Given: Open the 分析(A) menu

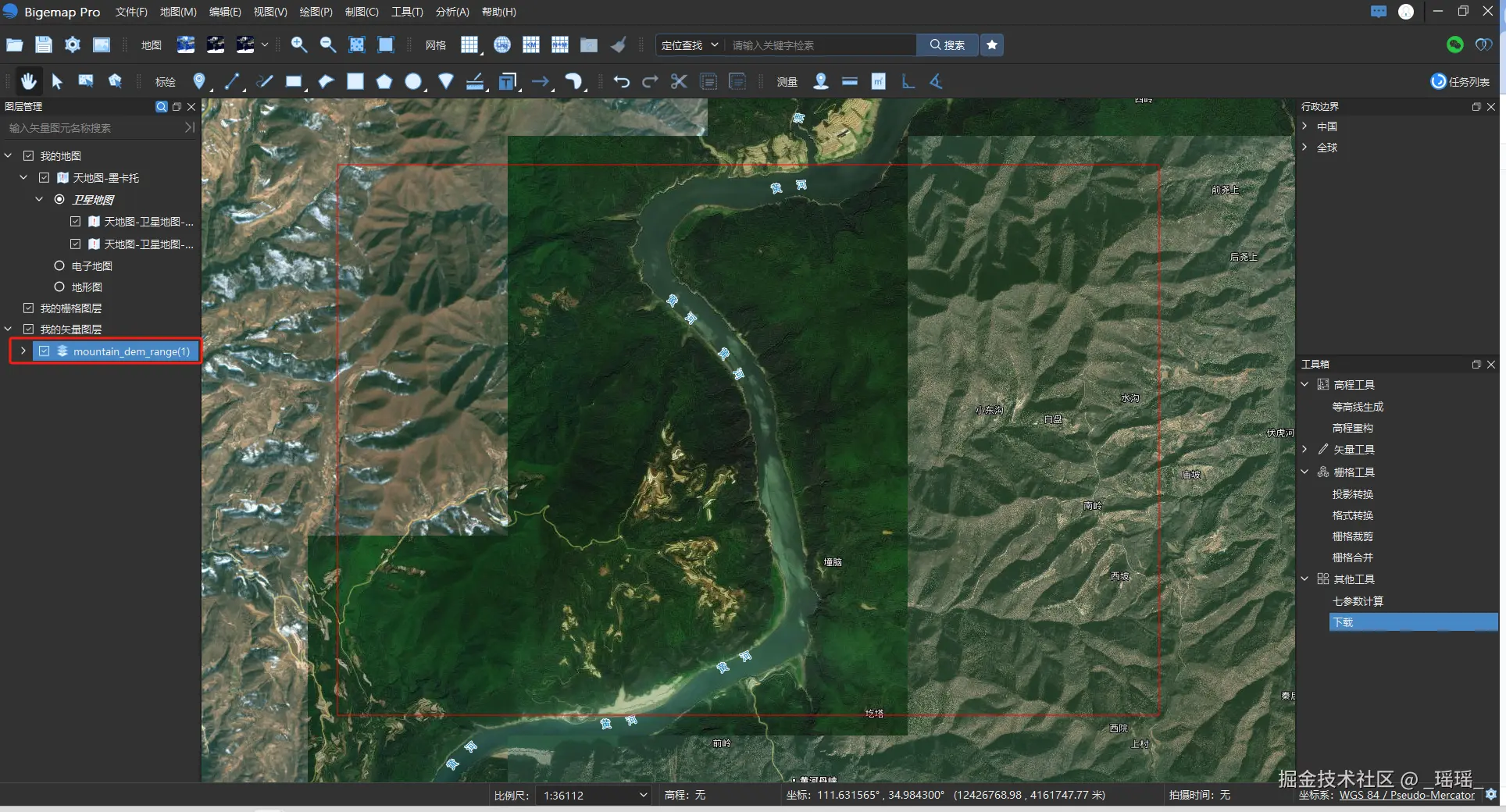Looking at the screenshot, I should (x=452, y=12).
